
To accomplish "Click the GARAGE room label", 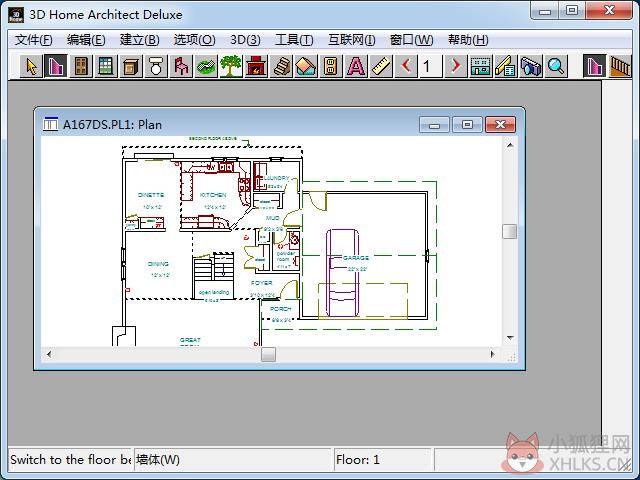I will pyautogui.click(x=356, y=258).
